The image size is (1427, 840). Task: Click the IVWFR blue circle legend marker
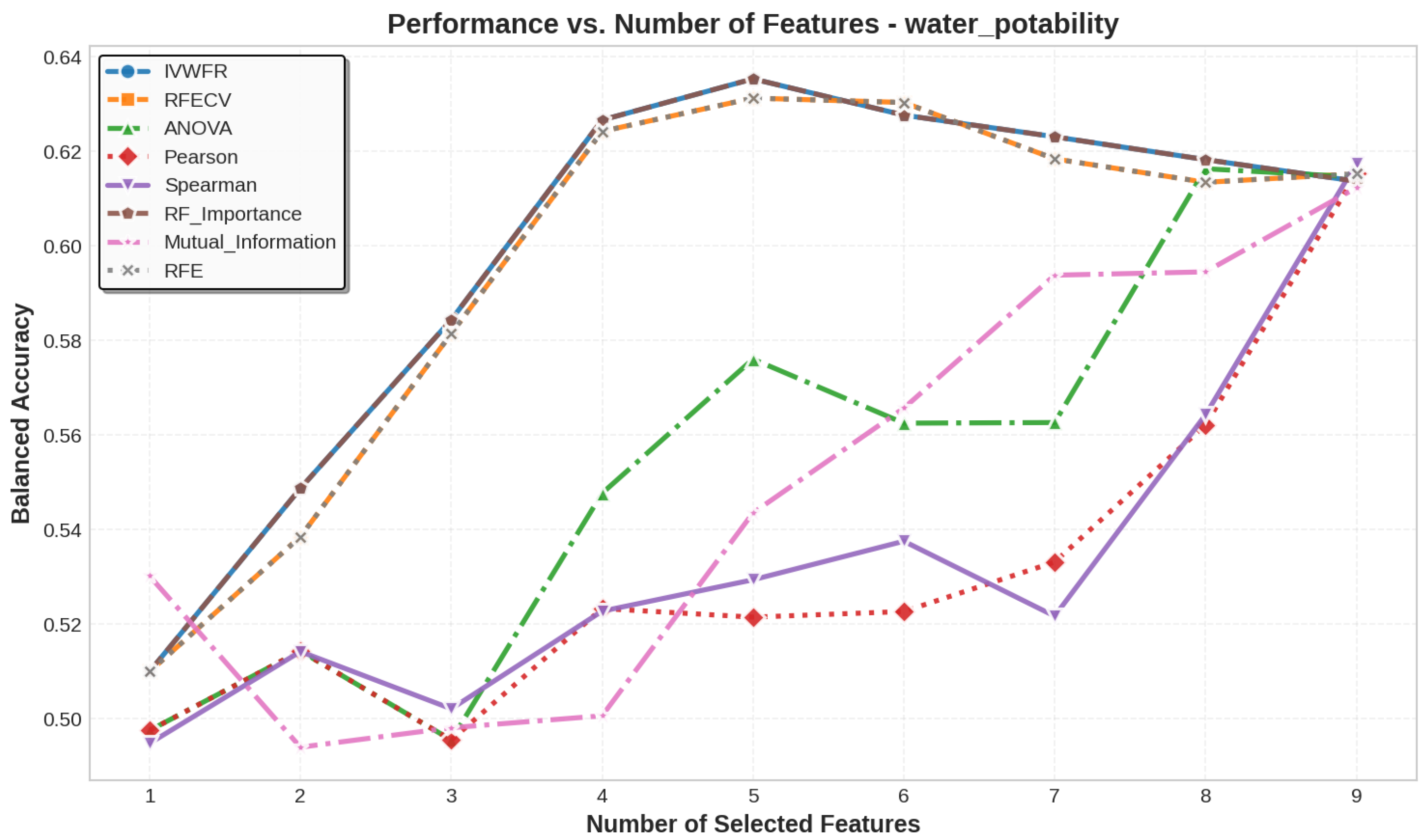[128, 71]
